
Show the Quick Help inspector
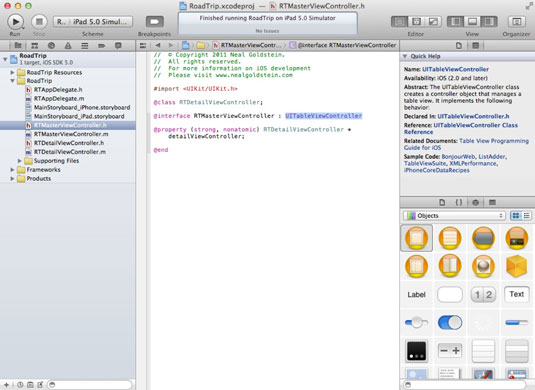coord(476,45)
